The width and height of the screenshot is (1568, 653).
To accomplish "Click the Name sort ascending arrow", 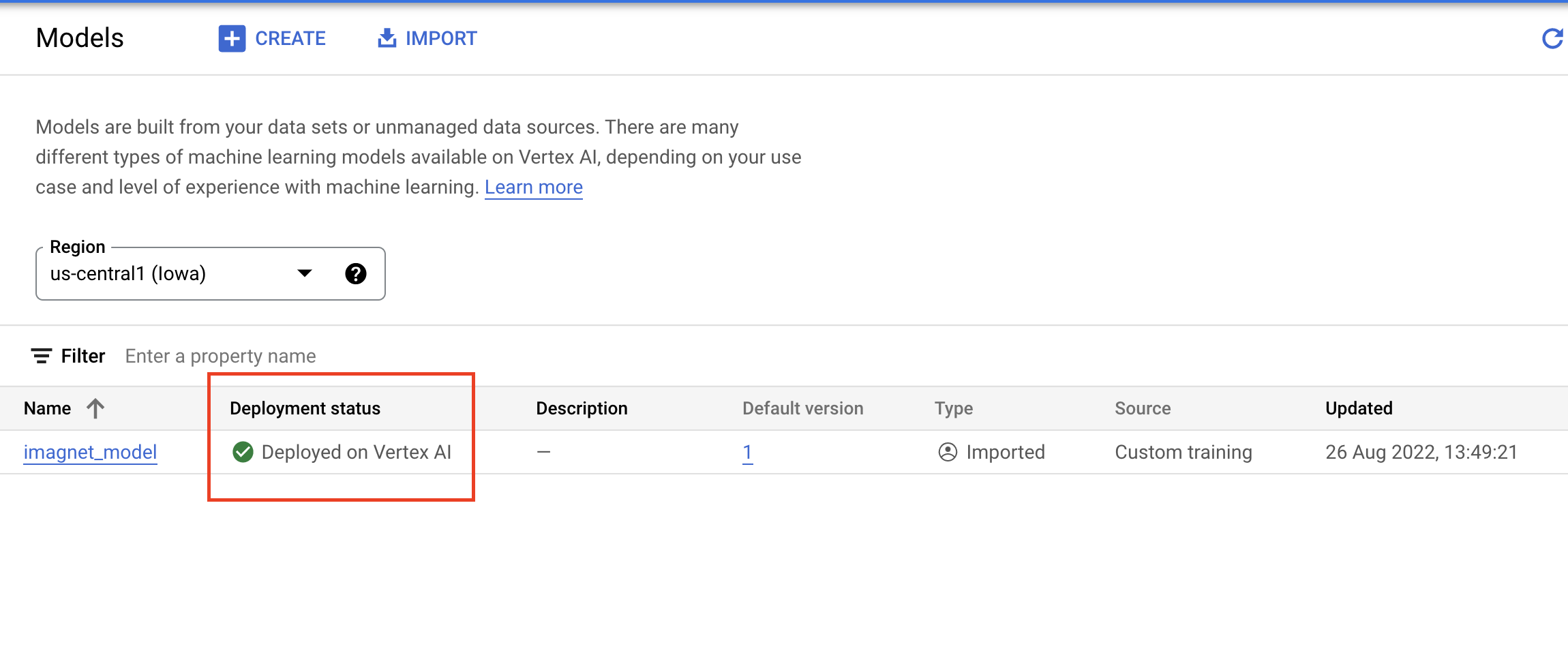I will [x=95, y=408].
